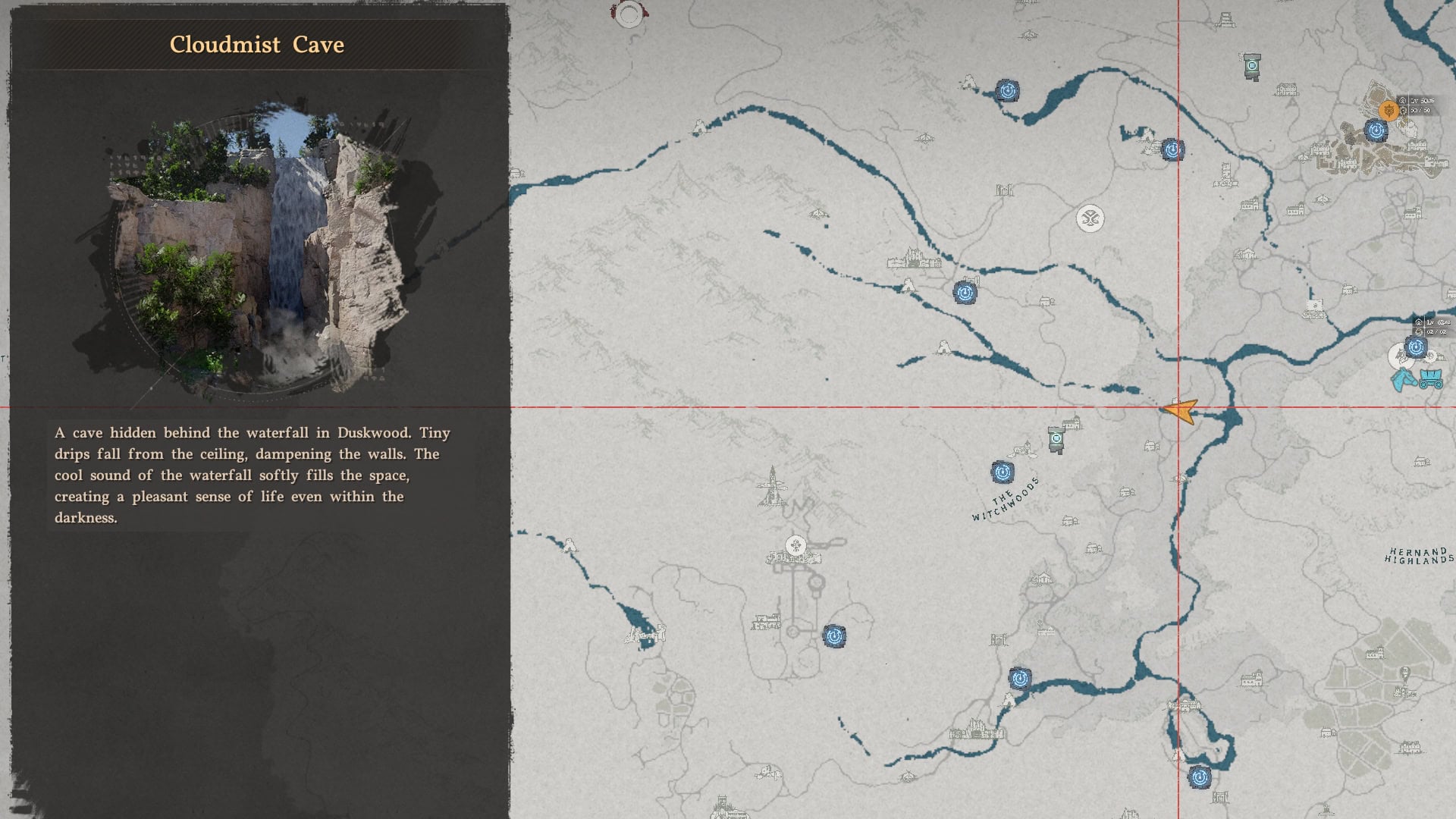
Task: Click the horse icon near the stable marker
Action: point(1404,380)
